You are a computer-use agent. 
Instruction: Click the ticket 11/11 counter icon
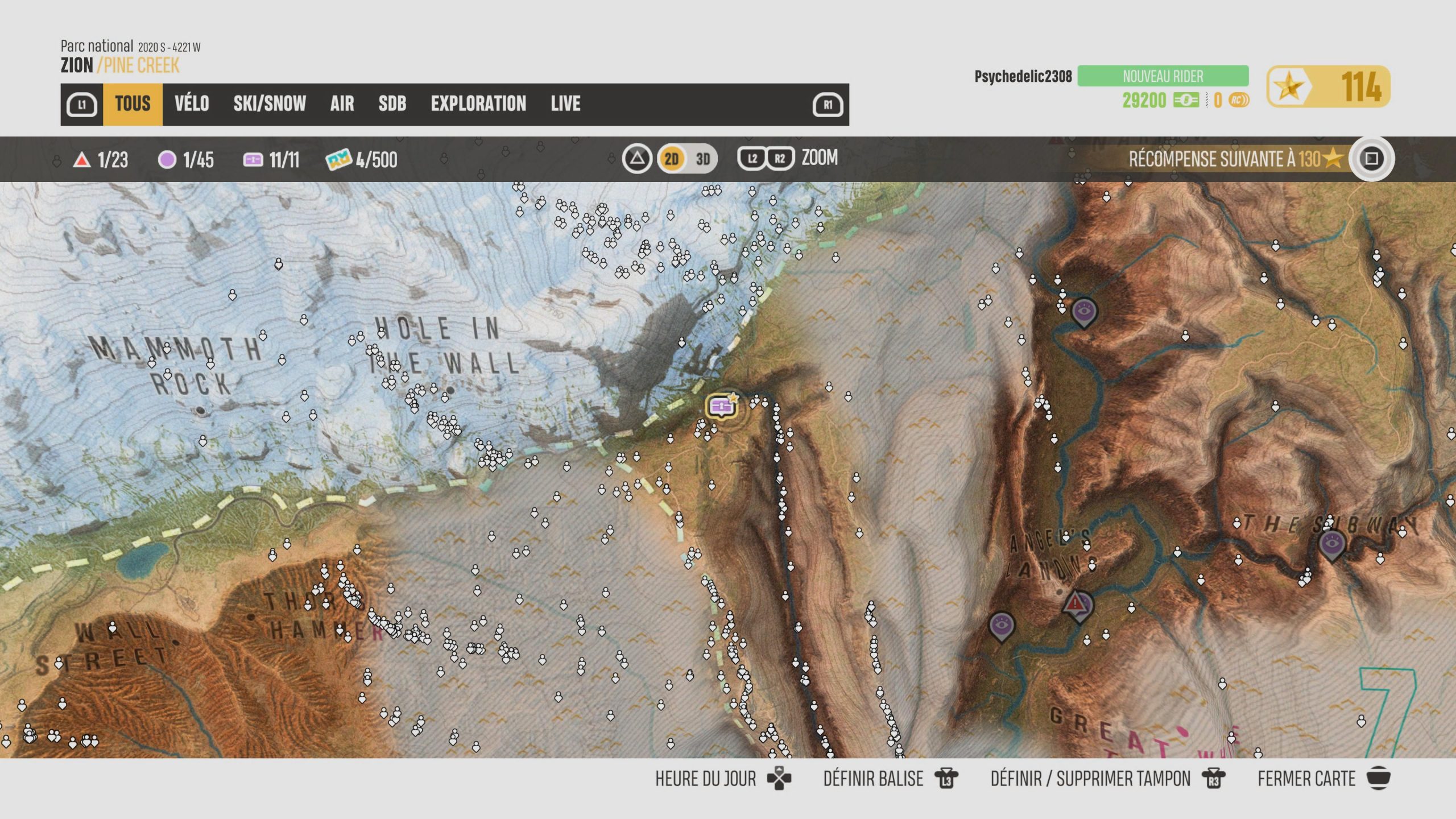click(253, 160)
